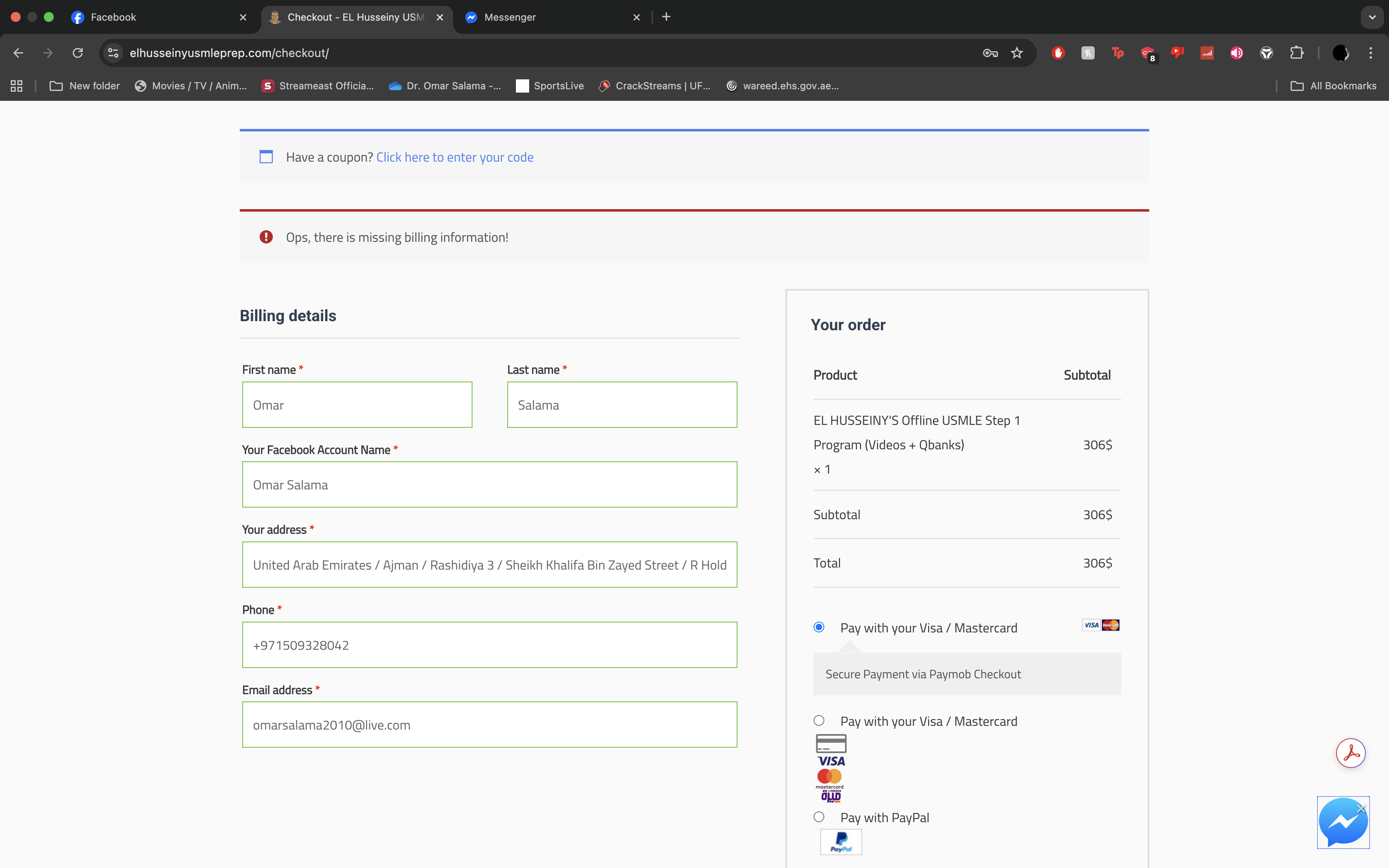Image resolution: width=1389 pixels, height=868 pixels.
Task: Click the Email address input field
Action: pyautogui.click(x=489, y=725)
